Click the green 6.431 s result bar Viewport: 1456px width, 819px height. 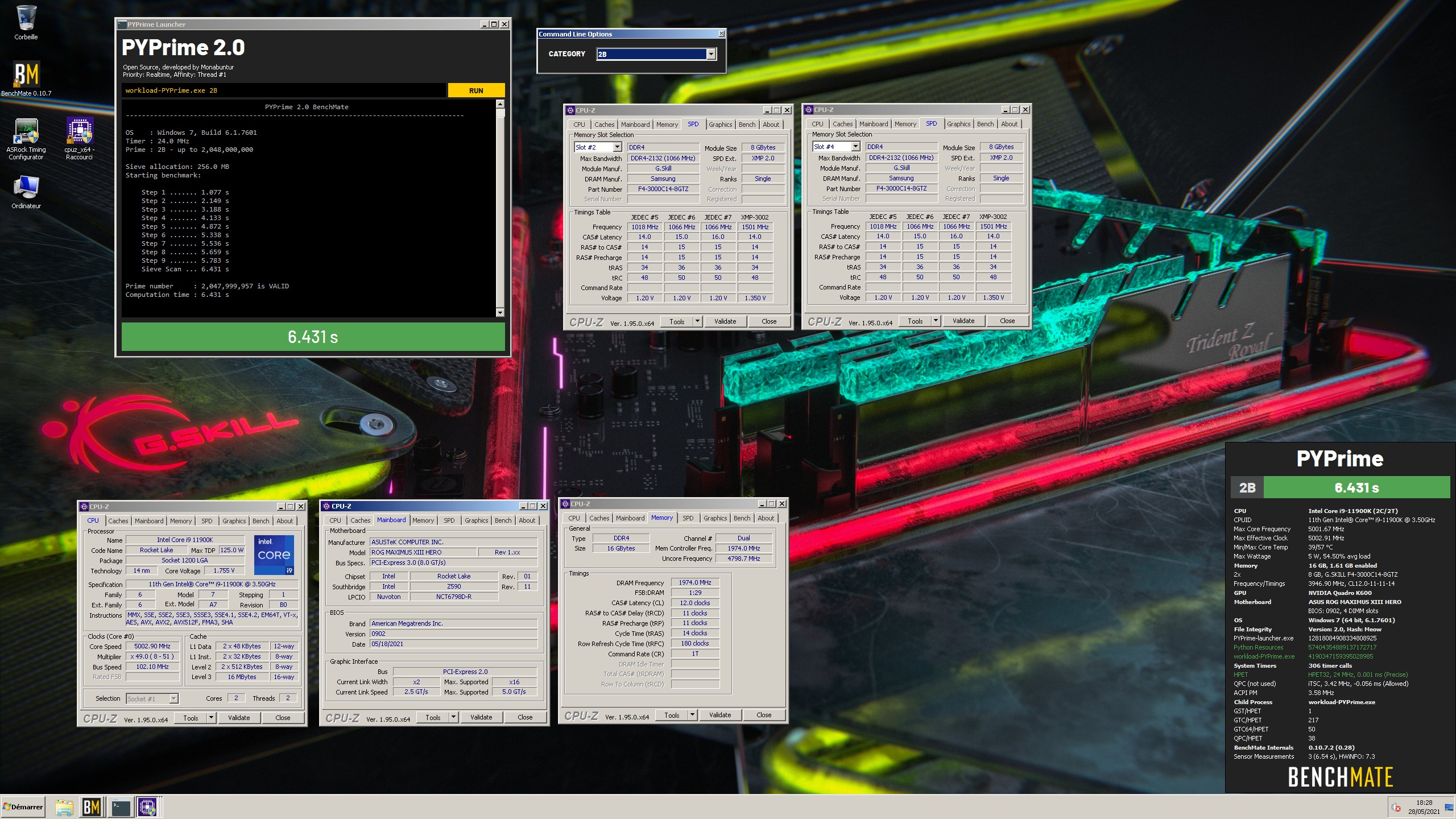coord(313,337)
